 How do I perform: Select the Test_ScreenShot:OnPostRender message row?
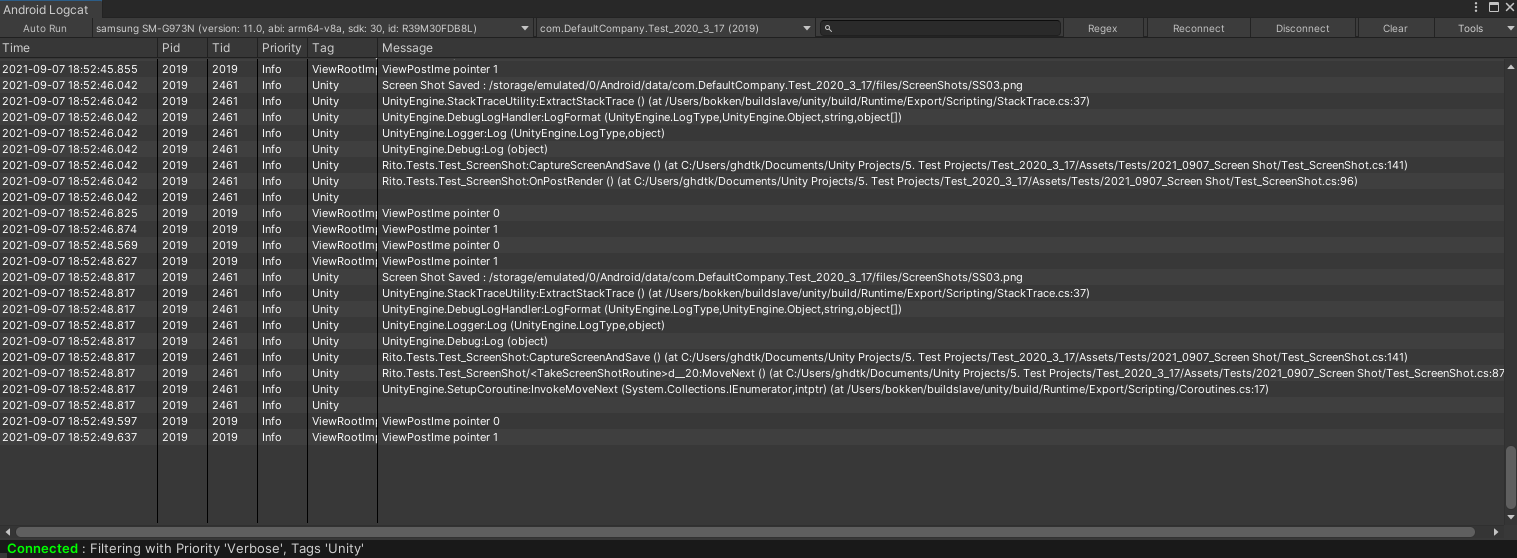751,181
